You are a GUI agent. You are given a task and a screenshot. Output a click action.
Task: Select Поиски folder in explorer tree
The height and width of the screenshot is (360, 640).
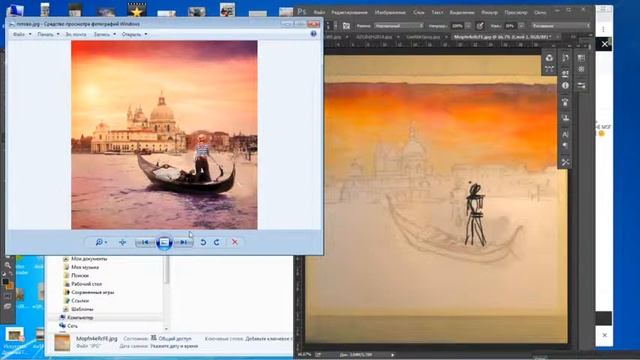click(x=80, y=276)
